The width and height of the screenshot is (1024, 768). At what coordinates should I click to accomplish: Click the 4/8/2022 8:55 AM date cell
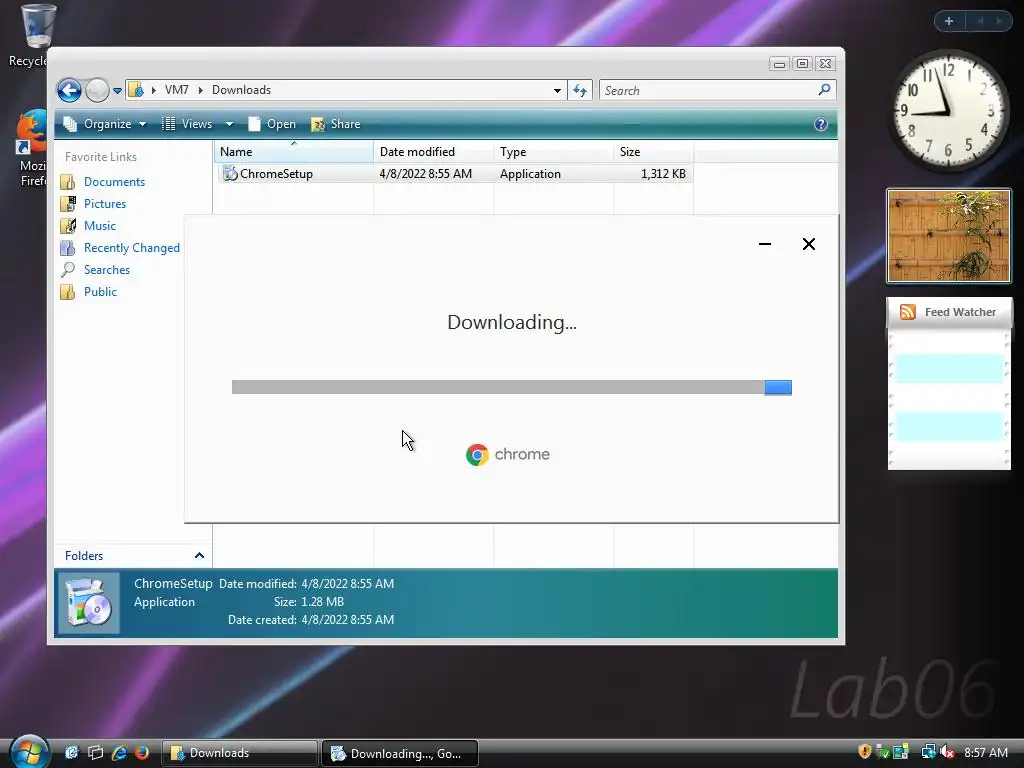pos(425,174)
